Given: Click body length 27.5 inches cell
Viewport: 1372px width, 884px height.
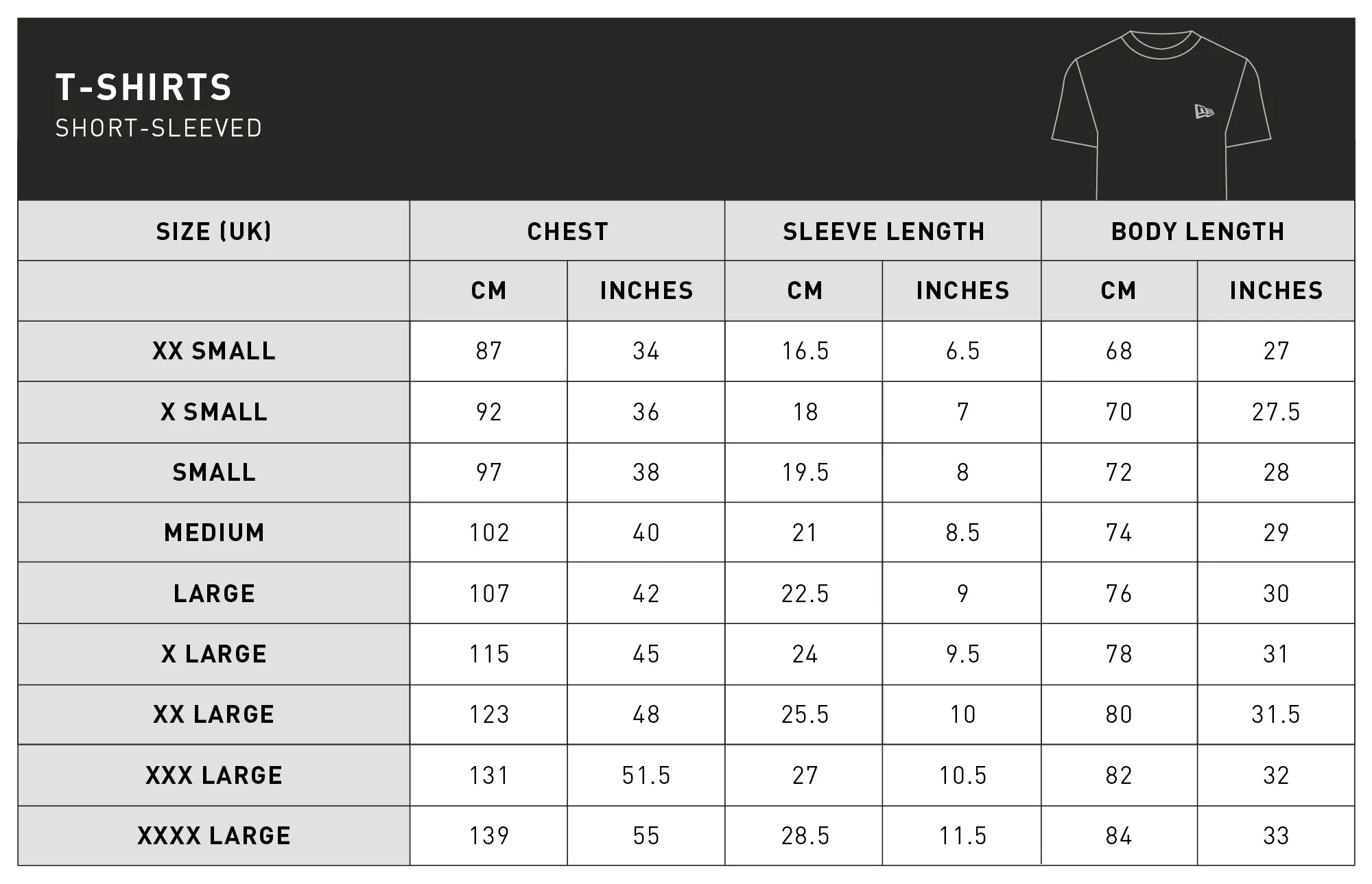Looking at the screenshot, I should pyautogui.click(x=1276, y=412).
